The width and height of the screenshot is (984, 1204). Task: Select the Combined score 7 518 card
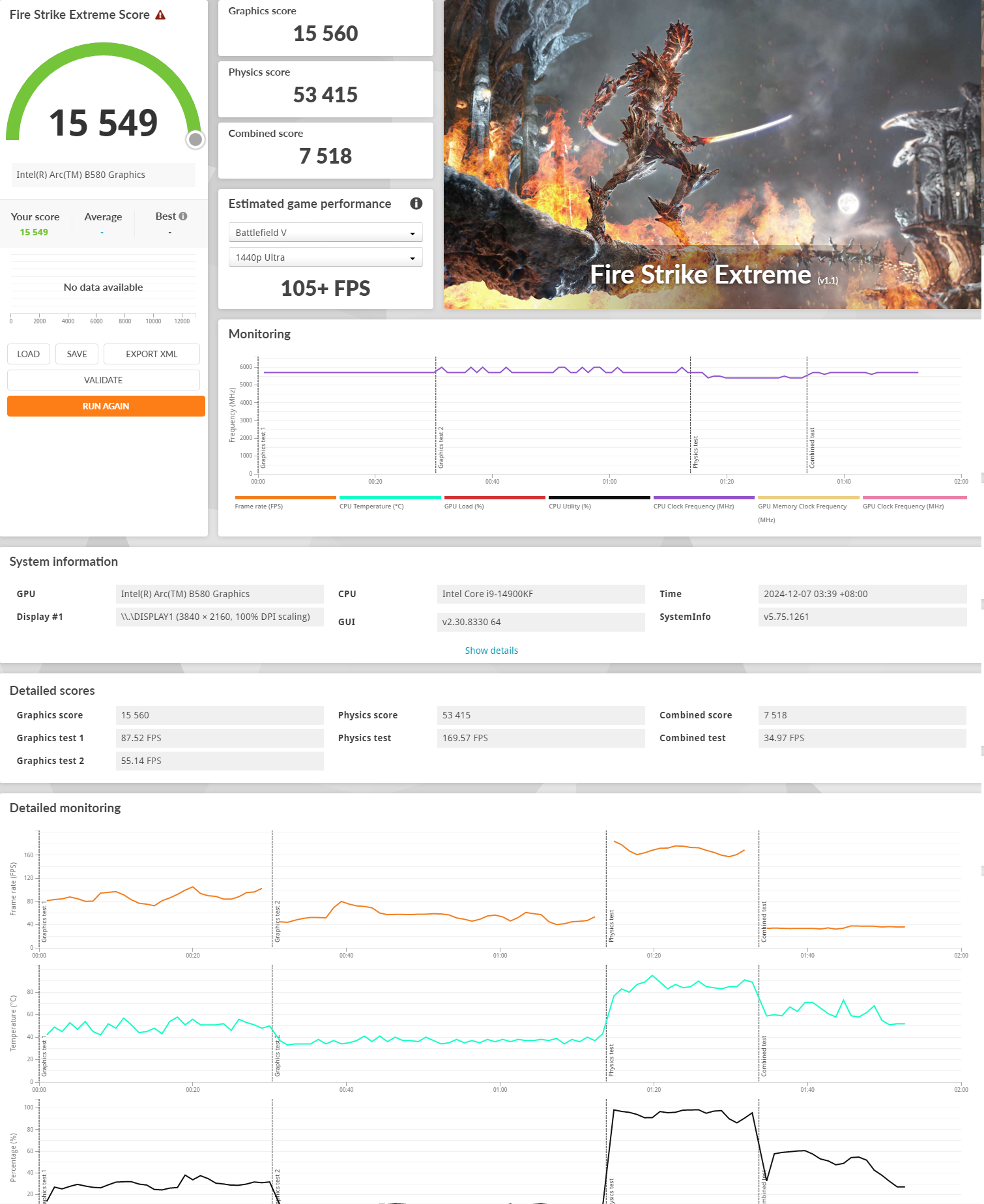click(x=325, y=151)
